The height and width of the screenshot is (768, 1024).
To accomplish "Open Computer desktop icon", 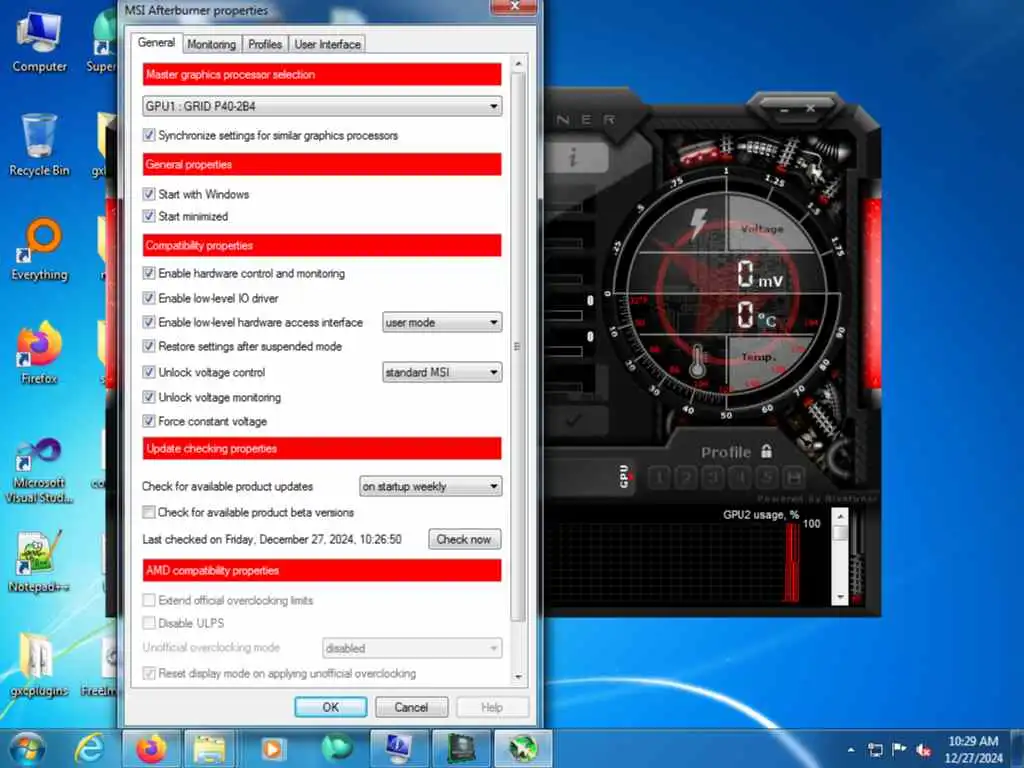I will 39,42.
